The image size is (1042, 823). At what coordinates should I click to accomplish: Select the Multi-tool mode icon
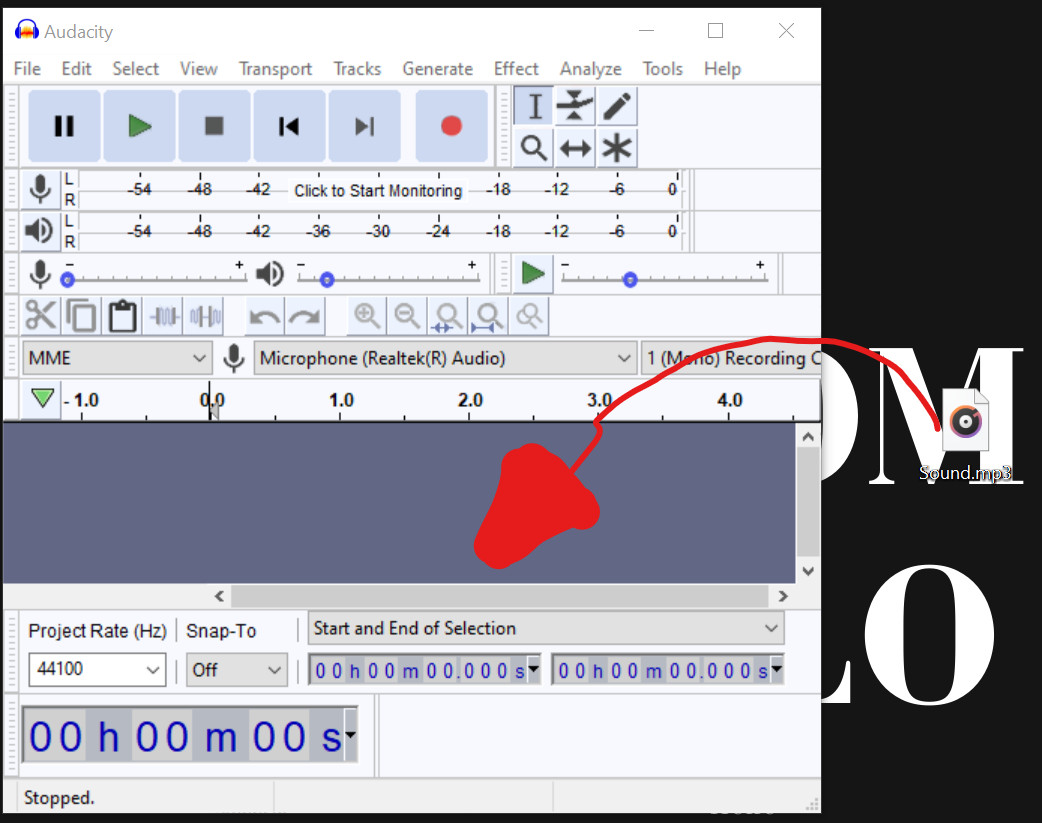617,148
